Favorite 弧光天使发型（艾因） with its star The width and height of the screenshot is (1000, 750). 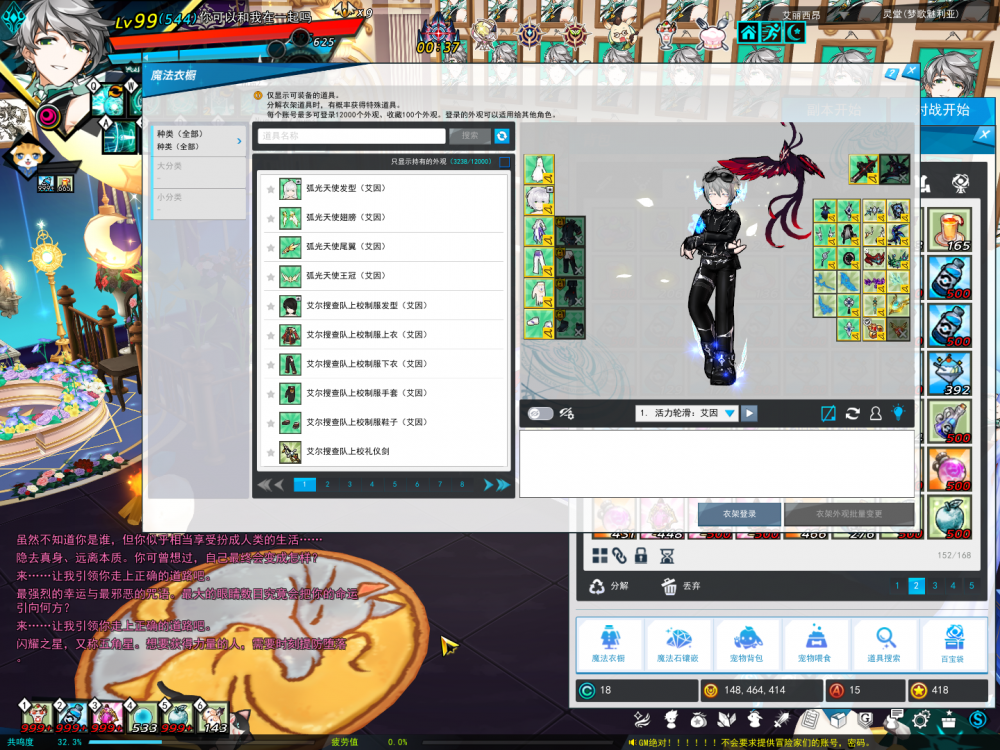270,189
